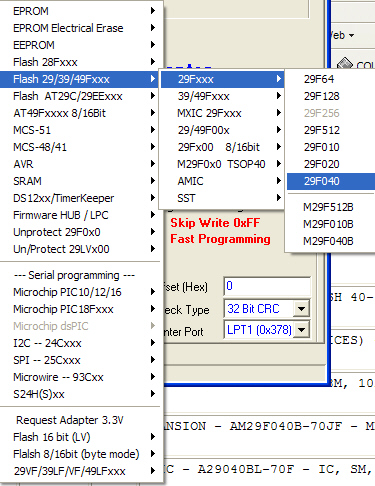Select the 29Fxxx submenu entry
The image size is (375, 486).
pyautogui.click(x=222, y=79)
